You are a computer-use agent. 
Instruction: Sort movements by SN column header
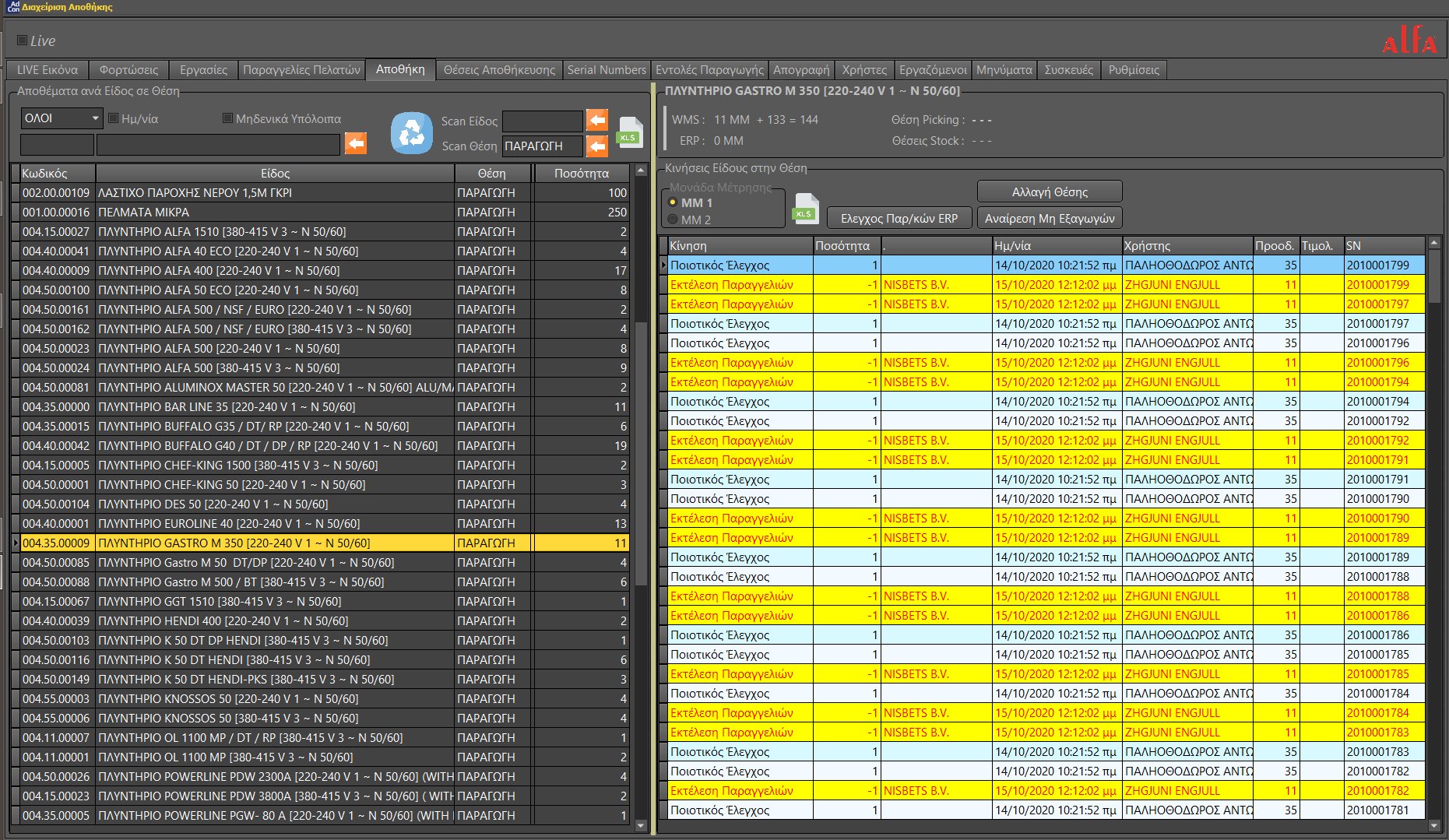pos(1384,245)
